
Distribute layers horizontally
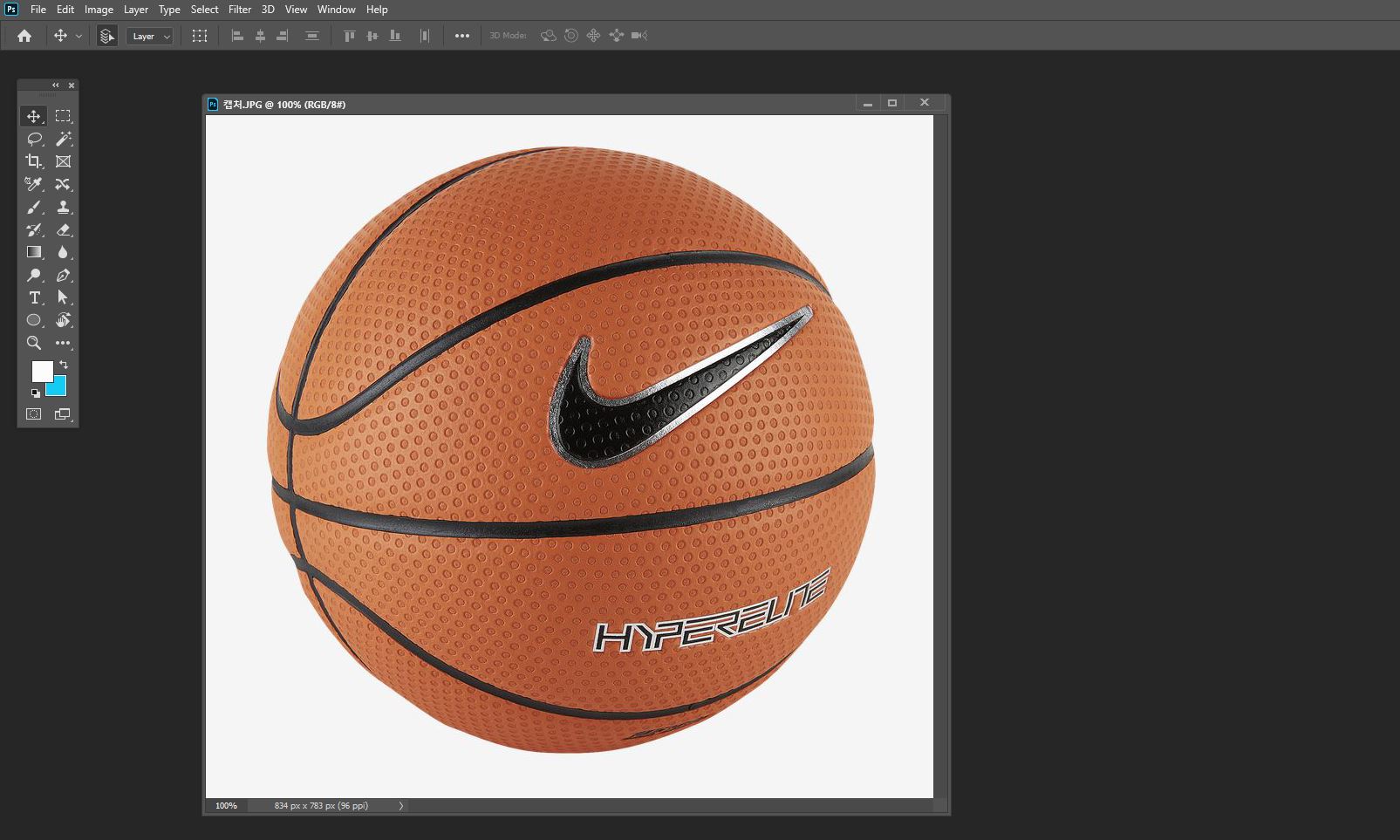[x=425, y=36]
